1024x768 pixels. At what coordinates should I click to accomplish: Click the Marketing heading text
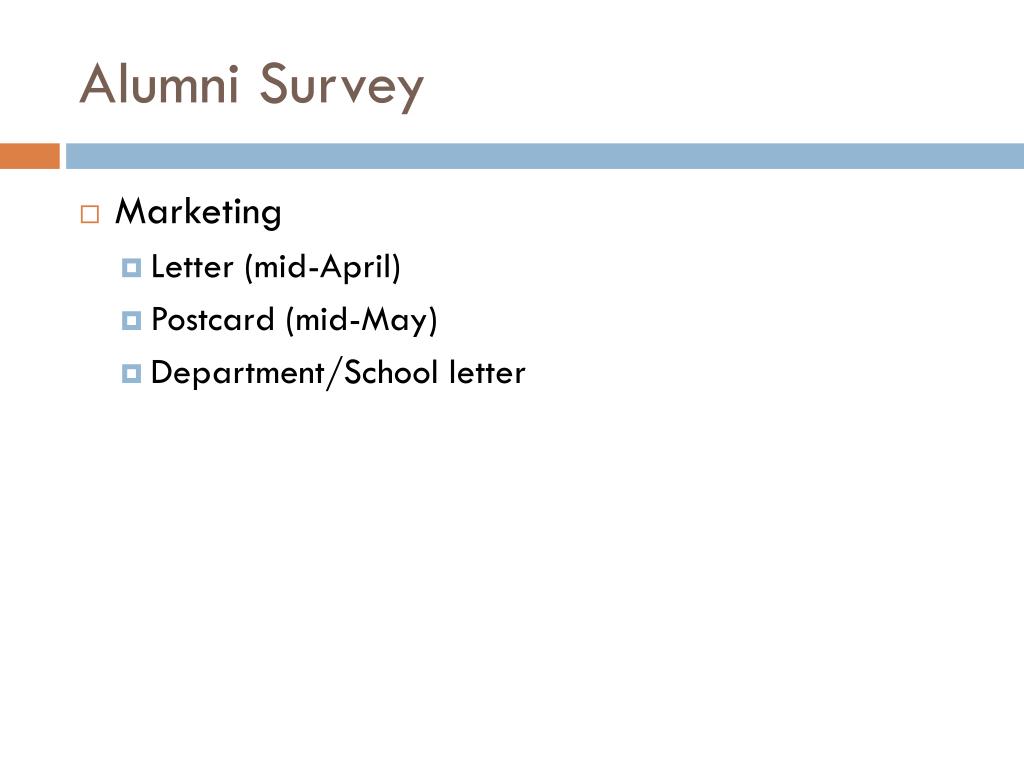click(x=199, y=213)
